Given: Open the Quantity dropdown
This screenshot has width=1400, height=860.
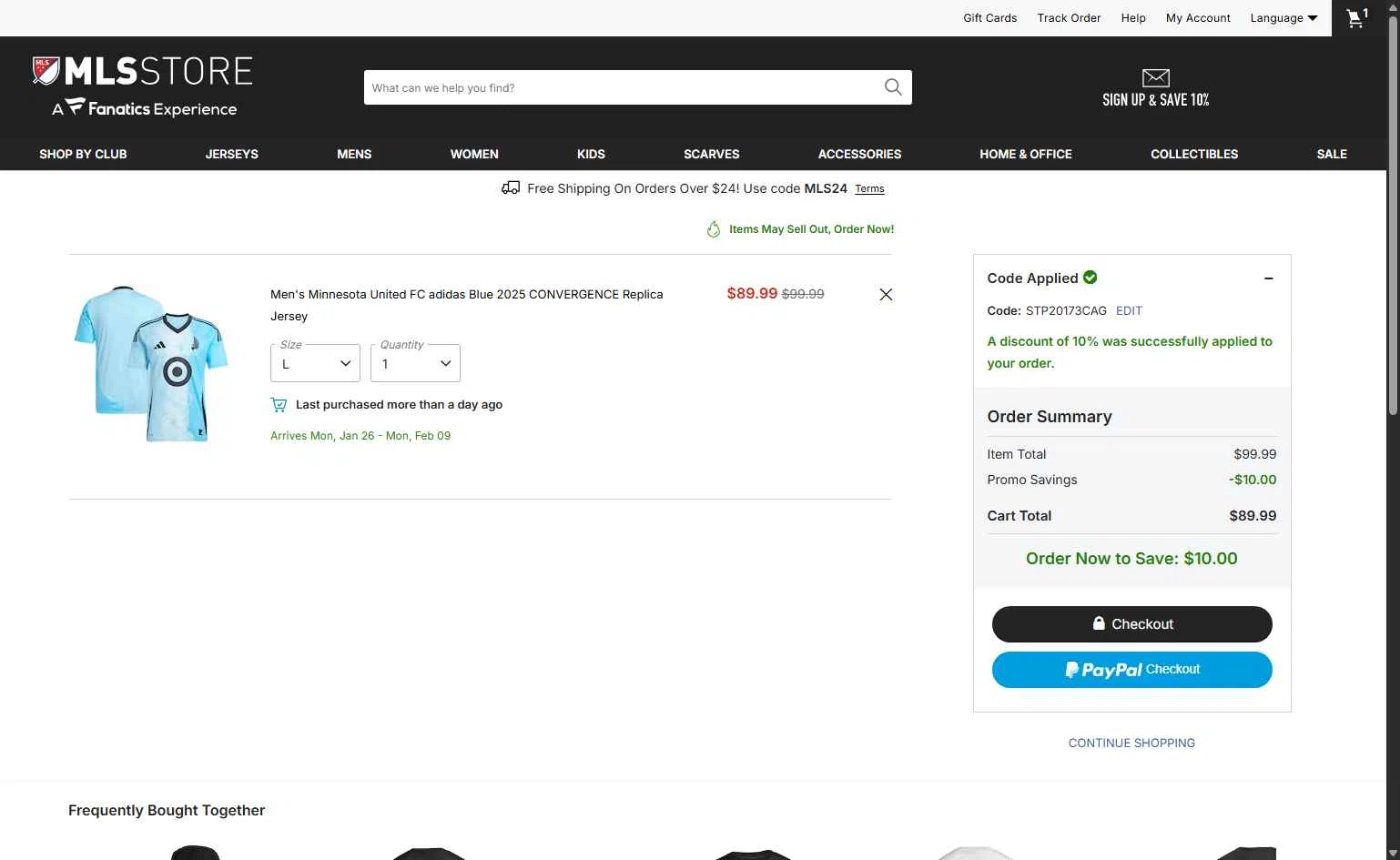Looking at the screenshot, I should (x=415, y=363).
